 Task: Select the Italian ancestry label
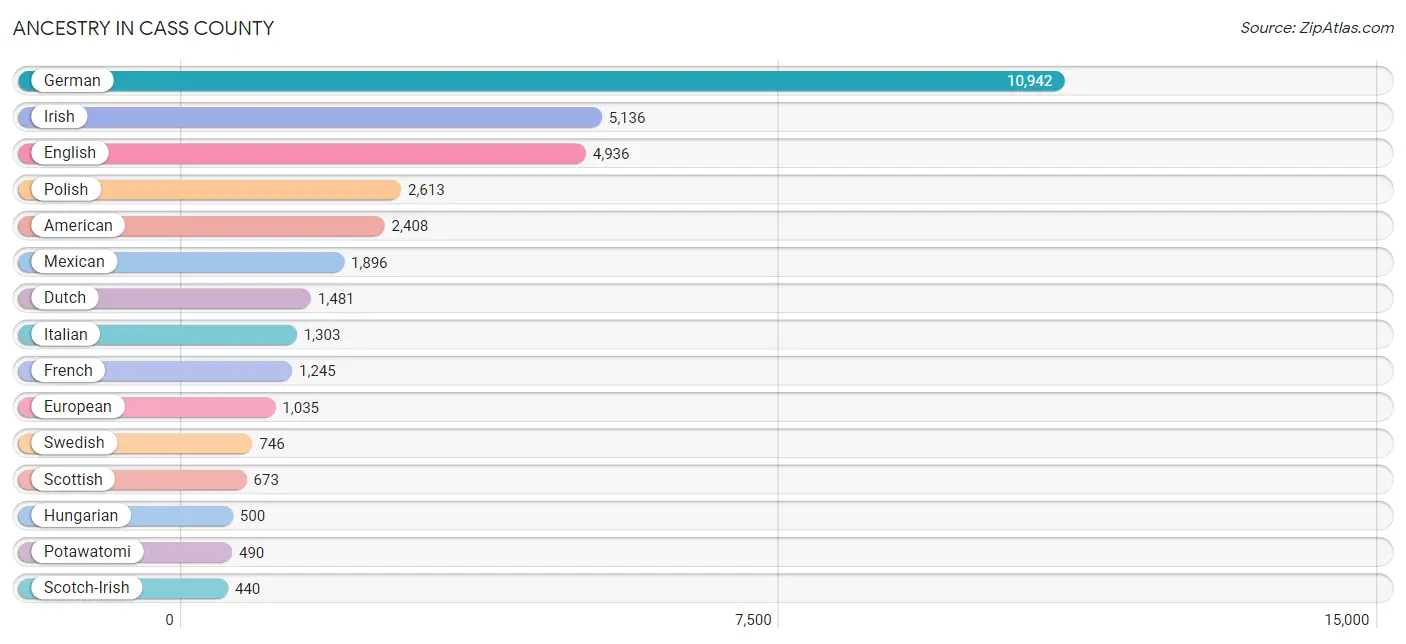click(x=66, y=334)
